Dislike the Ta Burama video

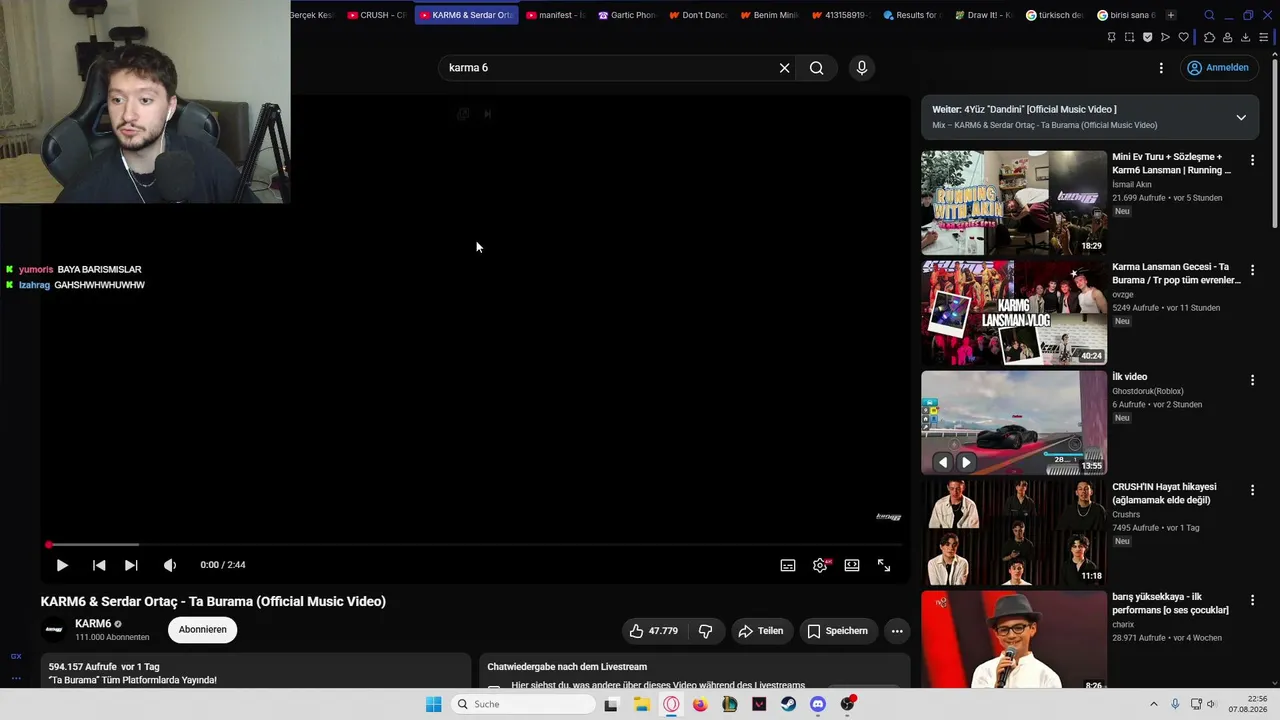click(x=706, y=631)
